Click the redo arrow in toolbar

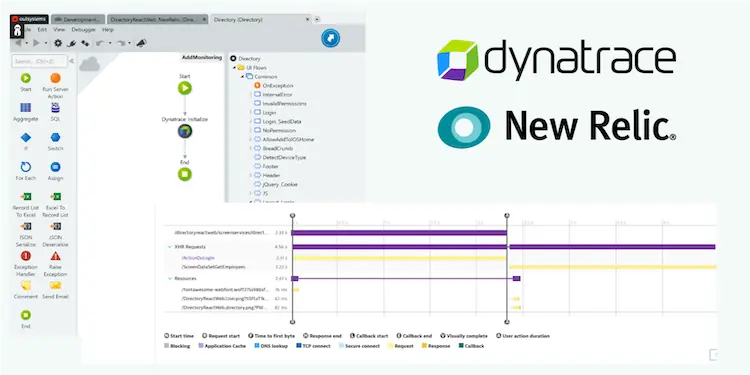coord(121,43)
